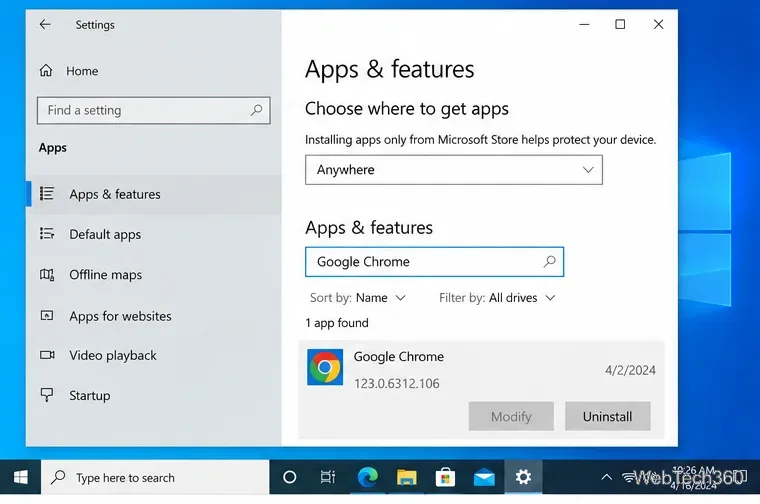This screenshot has width=760, height=504.
Task: Open Offline maps section
Action: [x=154, y=275]
